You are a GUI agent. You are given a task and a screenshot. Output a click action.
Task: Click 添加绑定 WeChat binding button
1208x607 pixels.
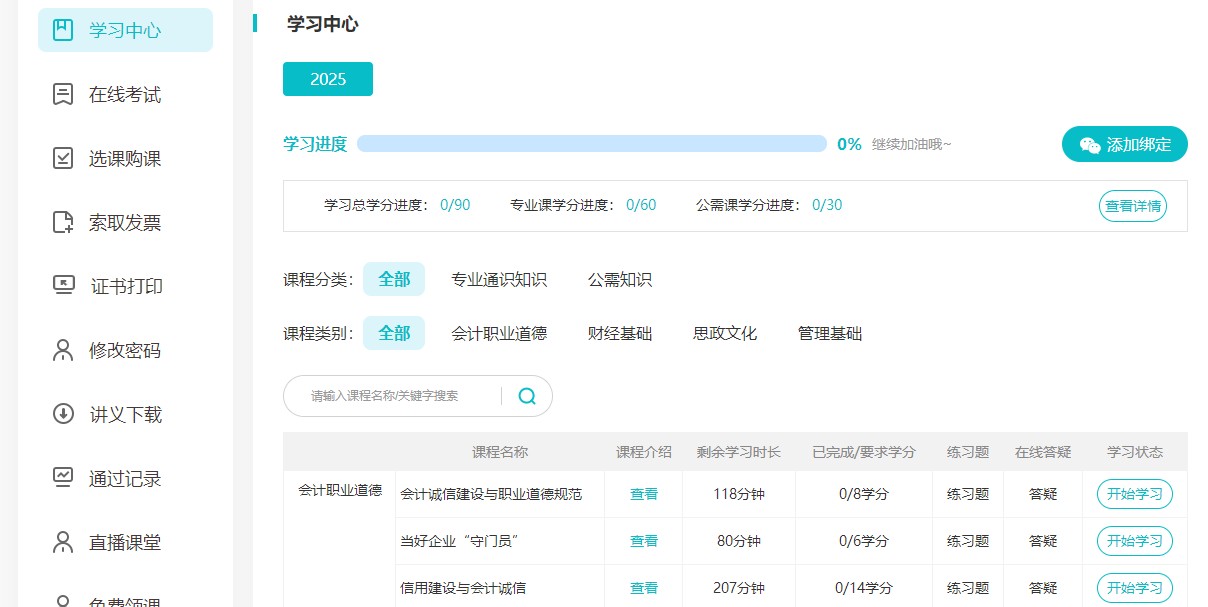pyautogui.click(x=1124, y=143)
